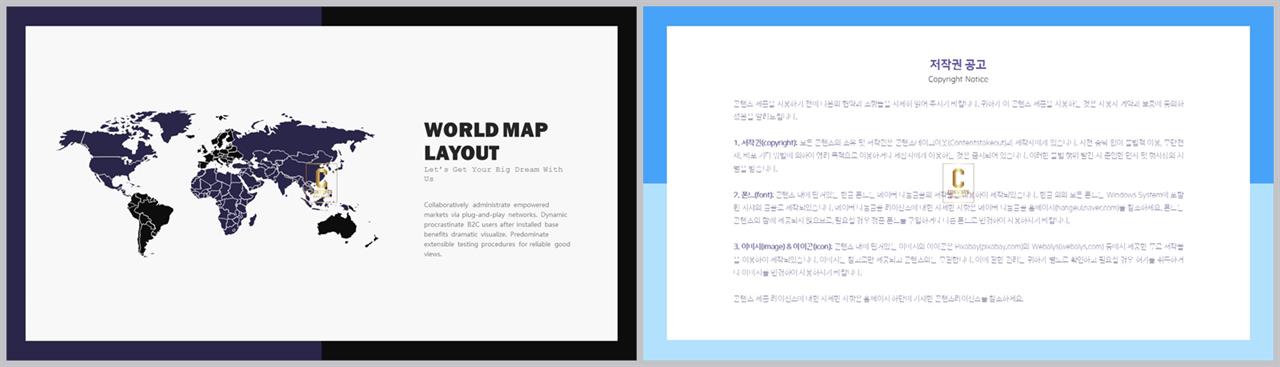Viewport: 1280px width, 367px height.
Task: Select the intro paragraph under Copyright Notice
Action: tap(958, 109)
